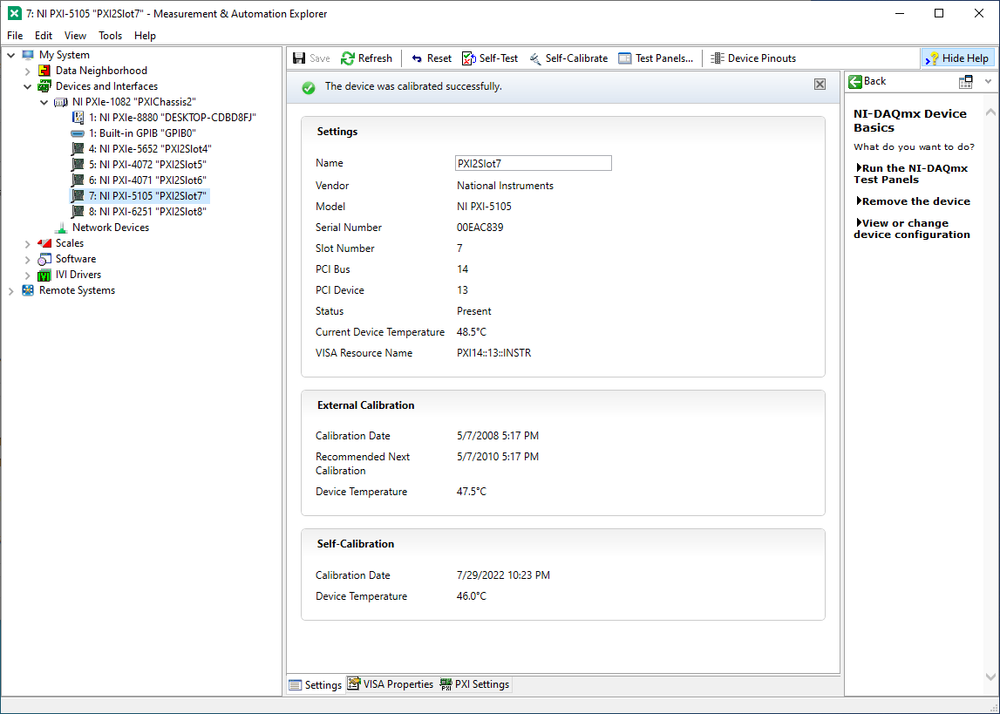Expand the Data Neighborhood node
Image resolution: width=1000 pixels, height=714 pixels.
point(27,71)
